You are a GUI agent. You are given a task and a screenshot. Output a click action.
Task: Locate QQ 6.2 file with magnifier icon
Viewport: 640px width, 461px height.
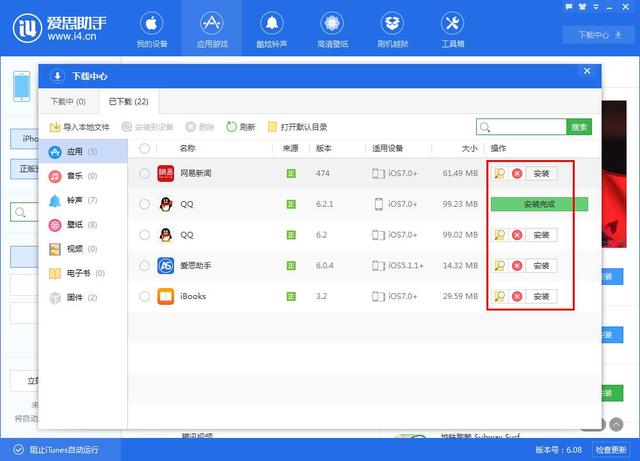(500, 235)
